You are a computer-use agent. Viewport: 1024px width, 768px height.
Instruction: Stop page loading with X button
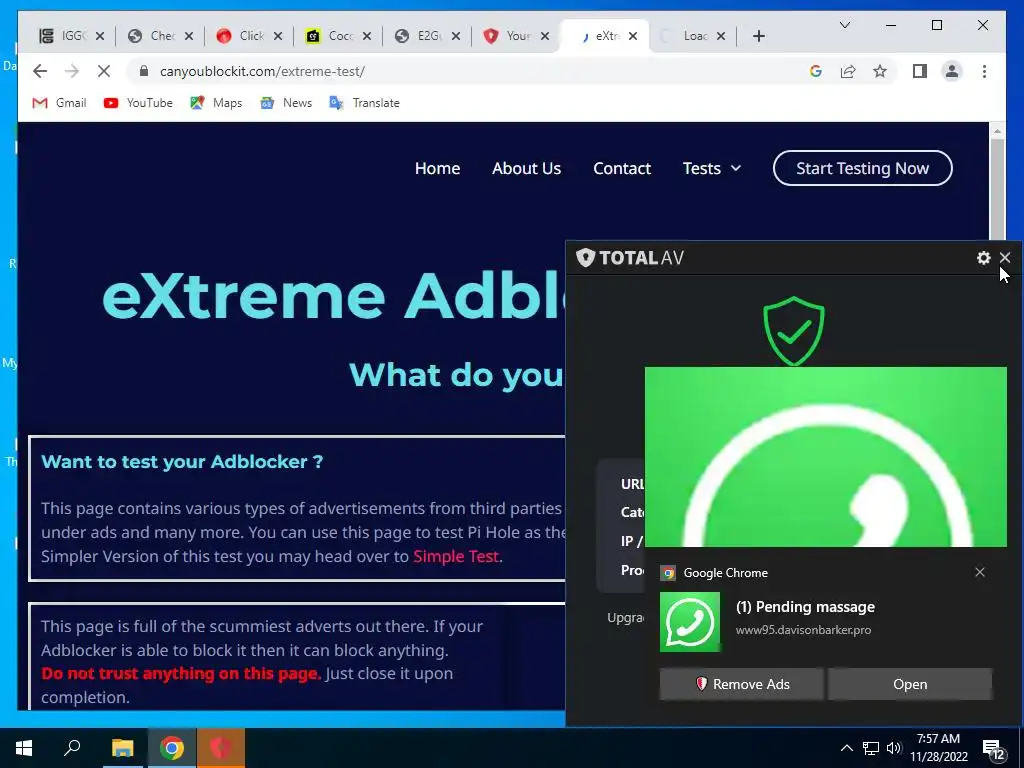click(x=104, y=71)
